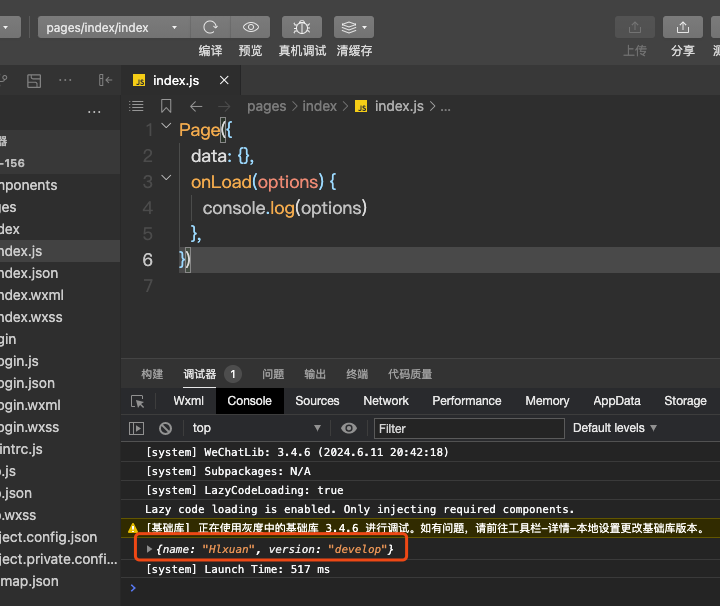Clear the console with the ban icon
720x606 pixels.
165,428
